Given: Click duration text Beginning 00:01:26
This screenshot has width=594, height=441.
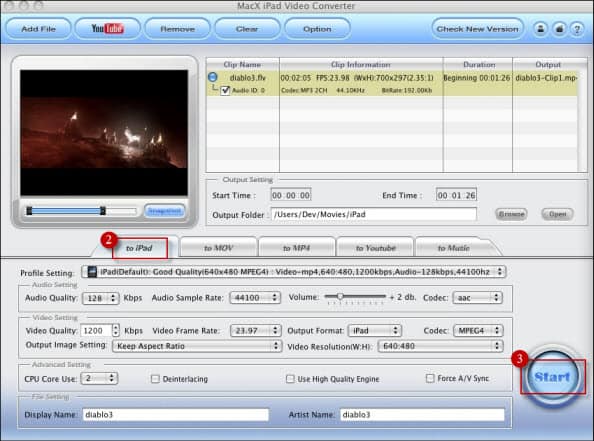Looking at the screenshot, I should [477, 78].
